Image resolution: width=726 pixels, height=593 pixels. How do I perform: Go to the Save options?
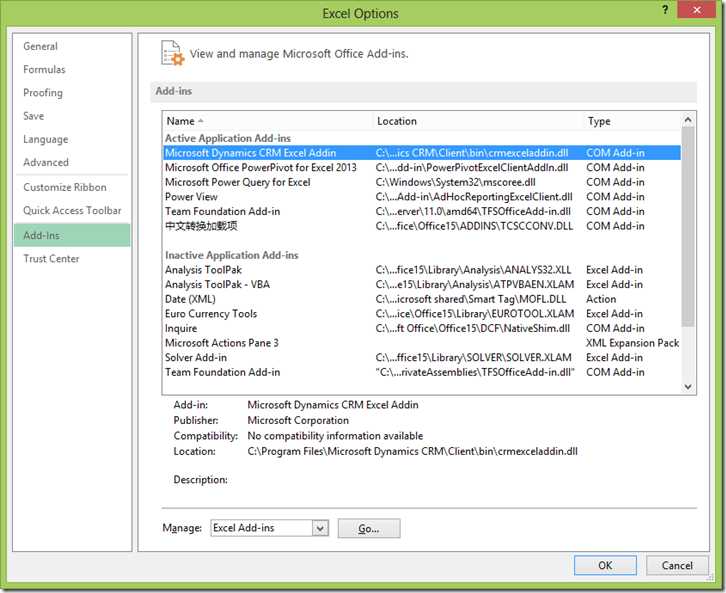(72, 116)
